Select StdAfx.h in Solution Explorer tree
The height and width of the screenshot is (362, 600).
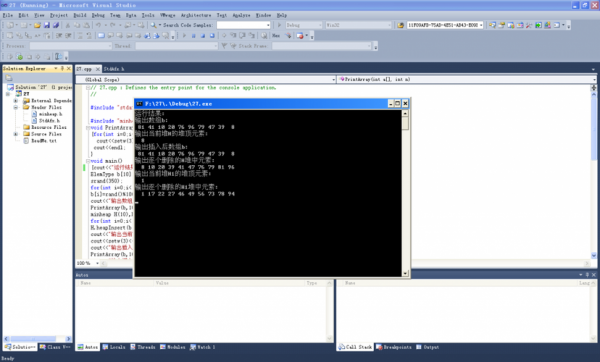pyautogui.click(x=49, y=121)
